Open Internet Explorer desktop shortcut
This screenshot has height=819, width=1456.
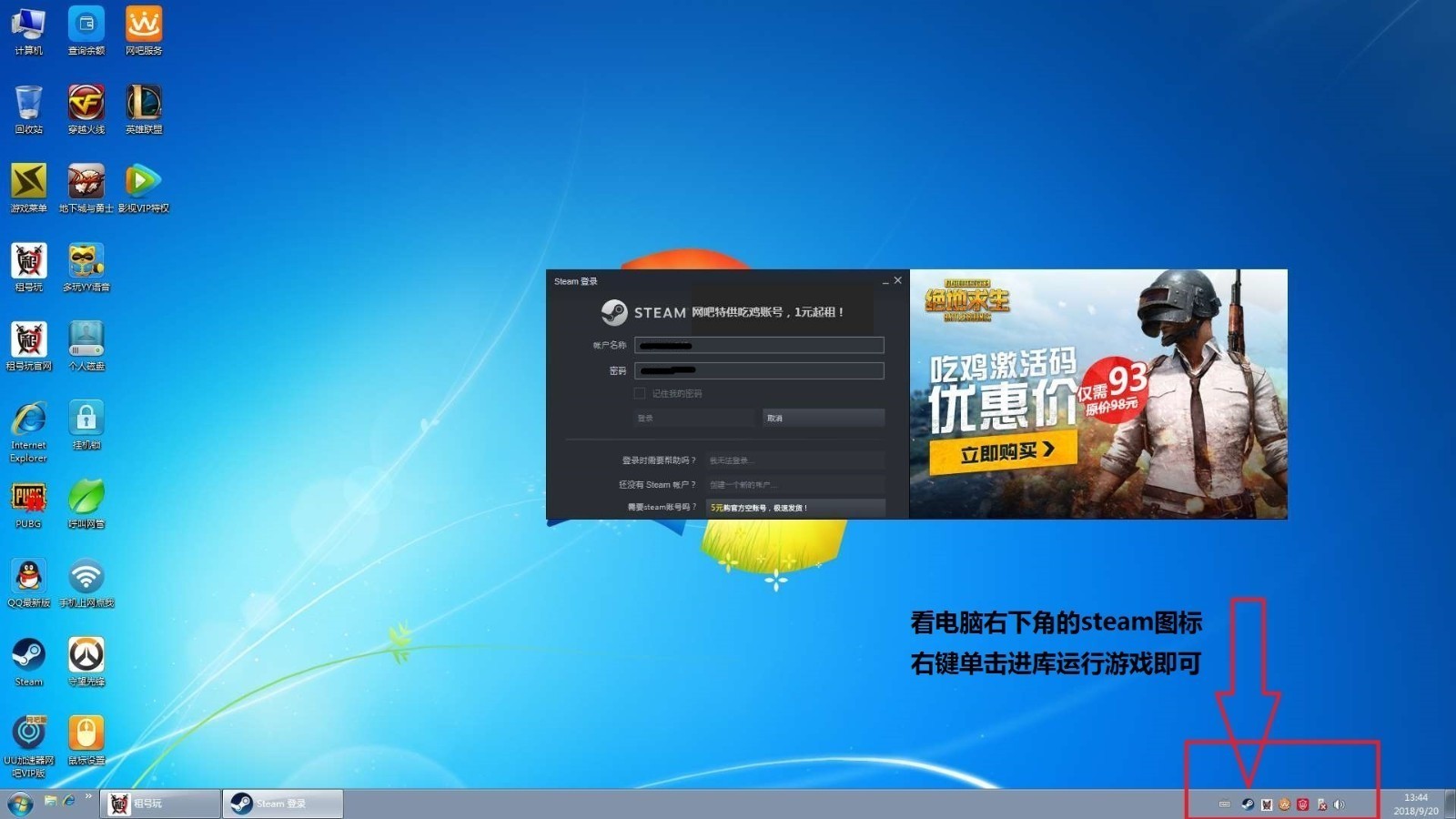coord(28,431)
